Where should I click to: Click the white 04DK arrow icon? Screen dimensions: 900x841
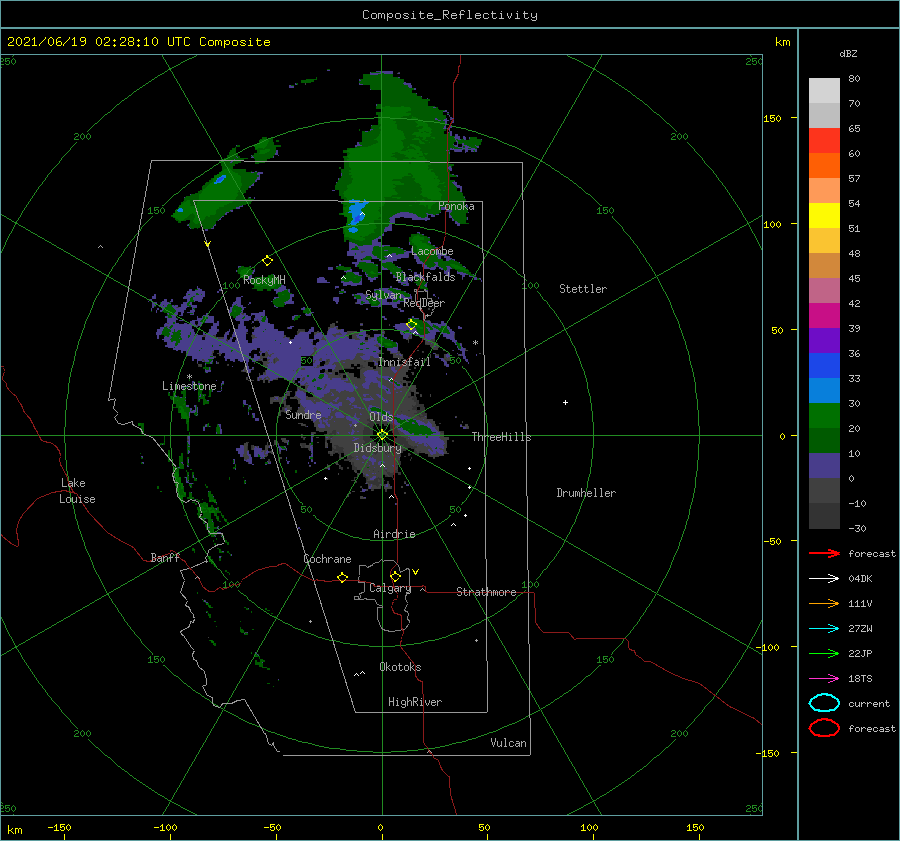coord(824,578)
